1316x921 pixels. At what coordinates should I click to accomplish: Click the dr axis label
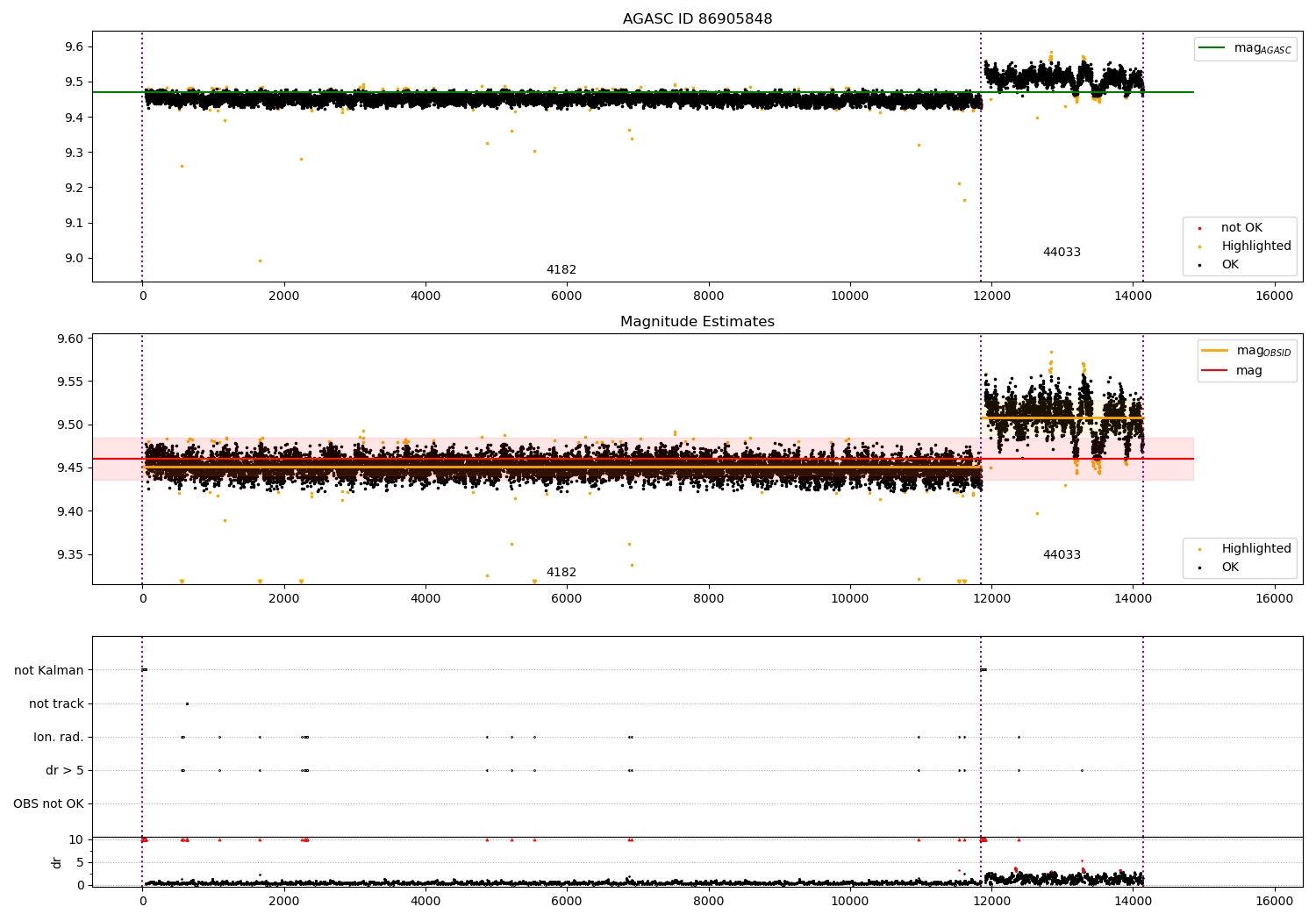(57, 862)
